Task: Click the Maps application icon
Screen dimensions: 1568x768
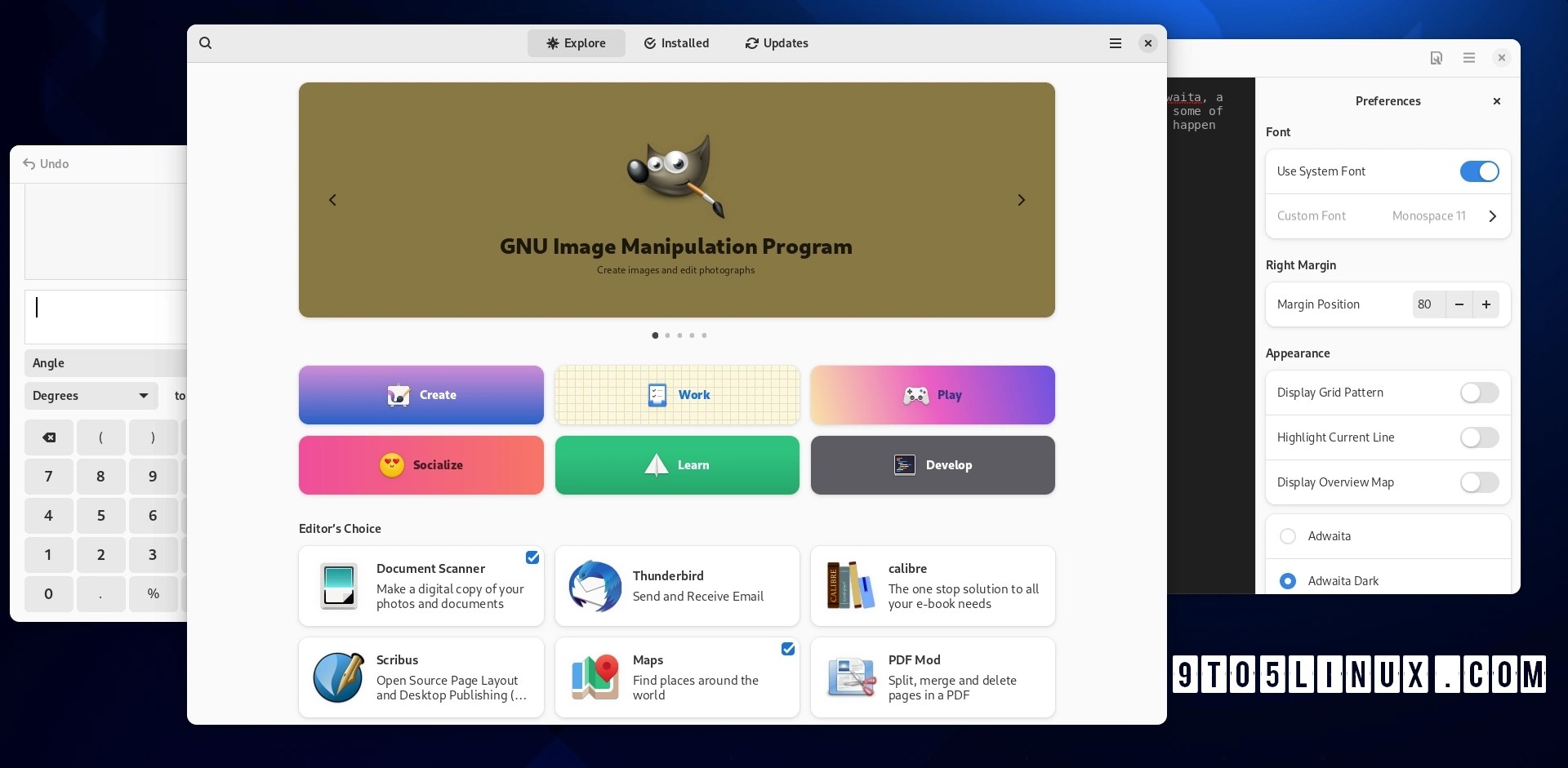Action: pos(594,677)
